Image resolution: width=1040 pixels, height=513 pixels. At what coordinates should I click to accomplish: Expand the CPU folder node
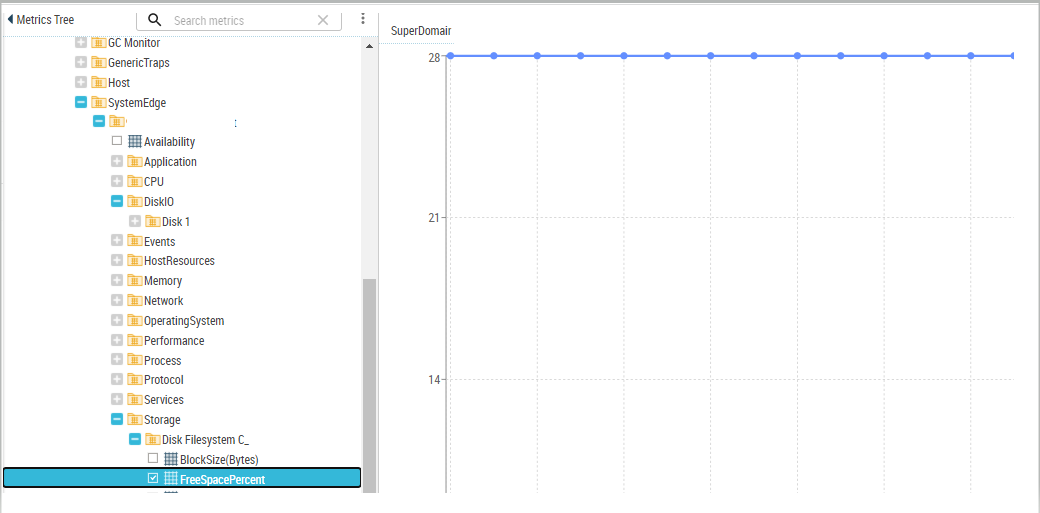click(x=117, y=181)
